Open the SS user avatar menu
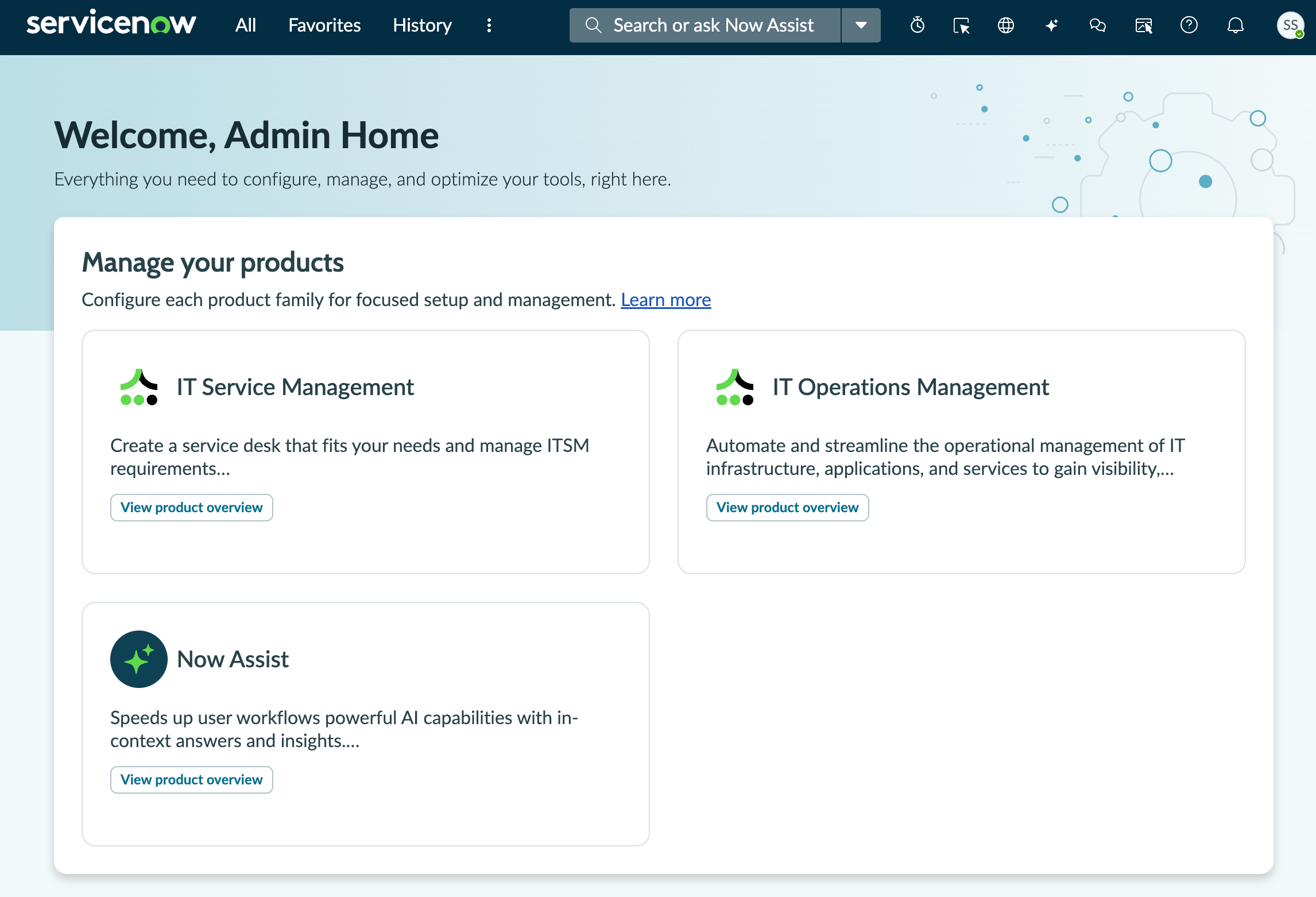Screen dimensions: 1316x897 (1290, 25)
